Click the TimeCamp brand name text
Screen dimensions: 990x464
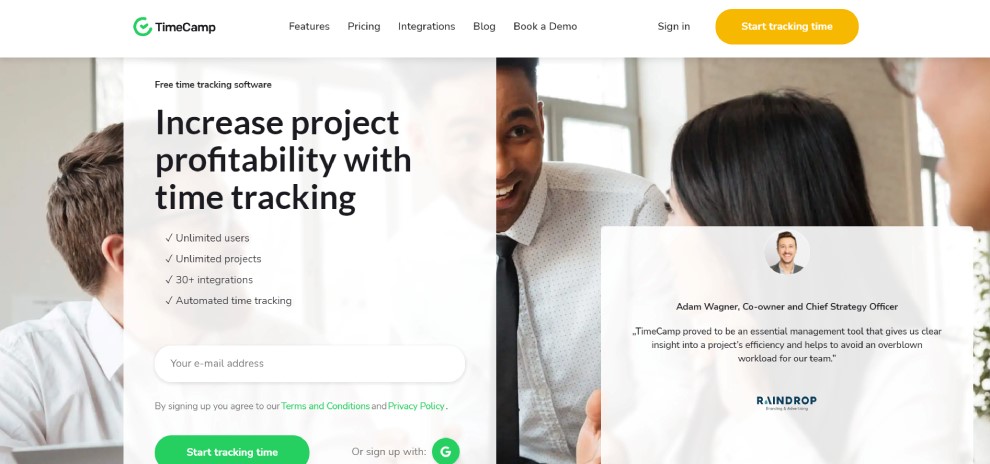[x=185, y=27]
